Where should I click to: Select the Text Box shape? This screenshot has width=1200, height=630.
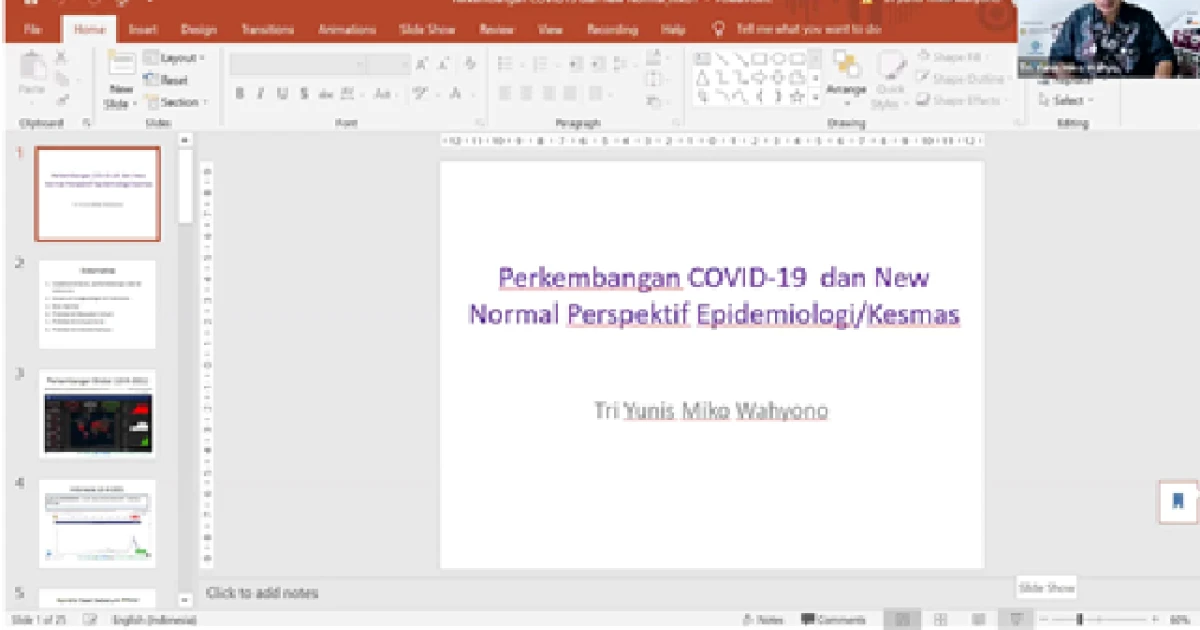pyautogui.click(x=703, y=58)
